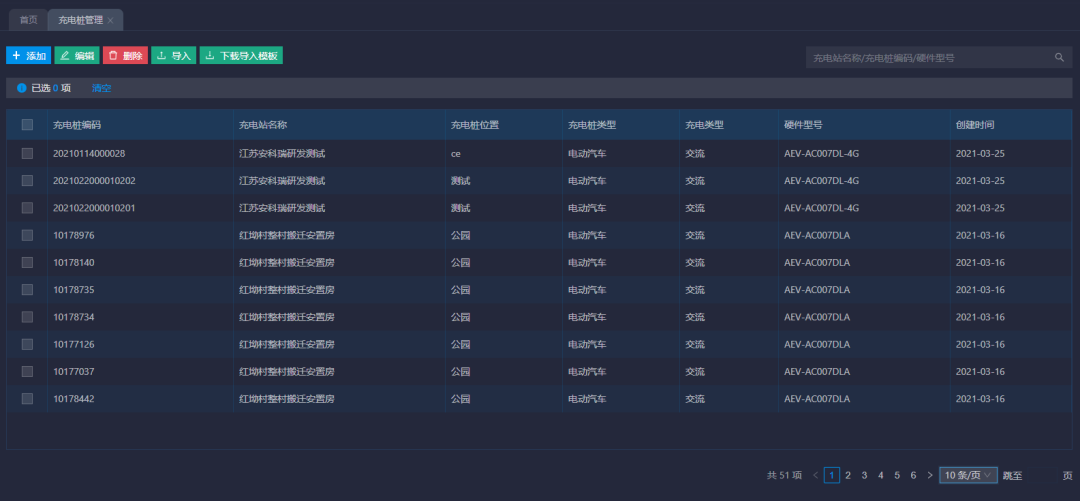
Task: Check the row 2021022000010201 checkbox
Action: coord(28,207)
